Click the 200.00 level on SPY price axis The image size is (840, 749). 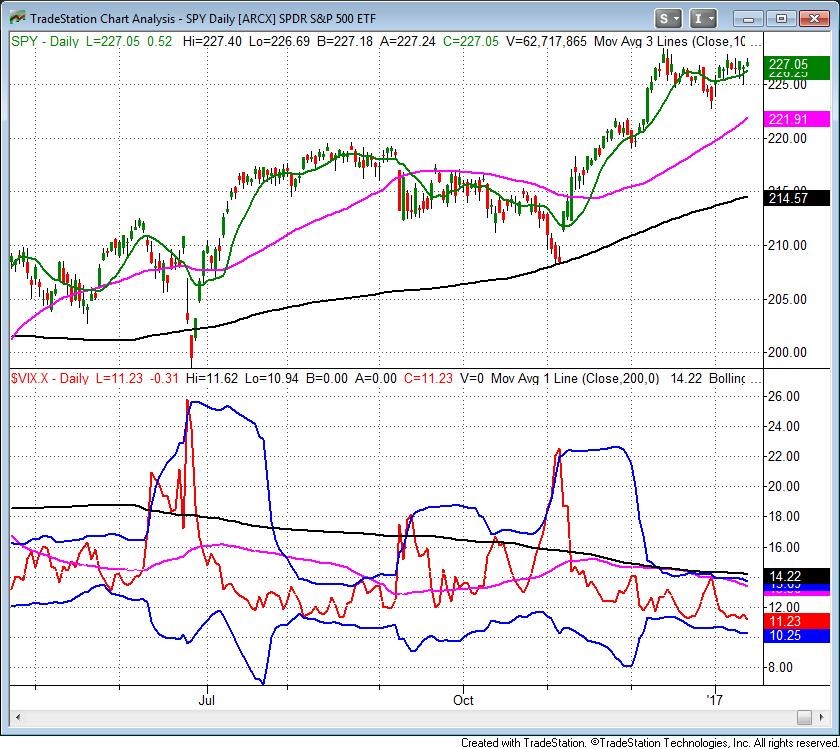click(786, 352)
